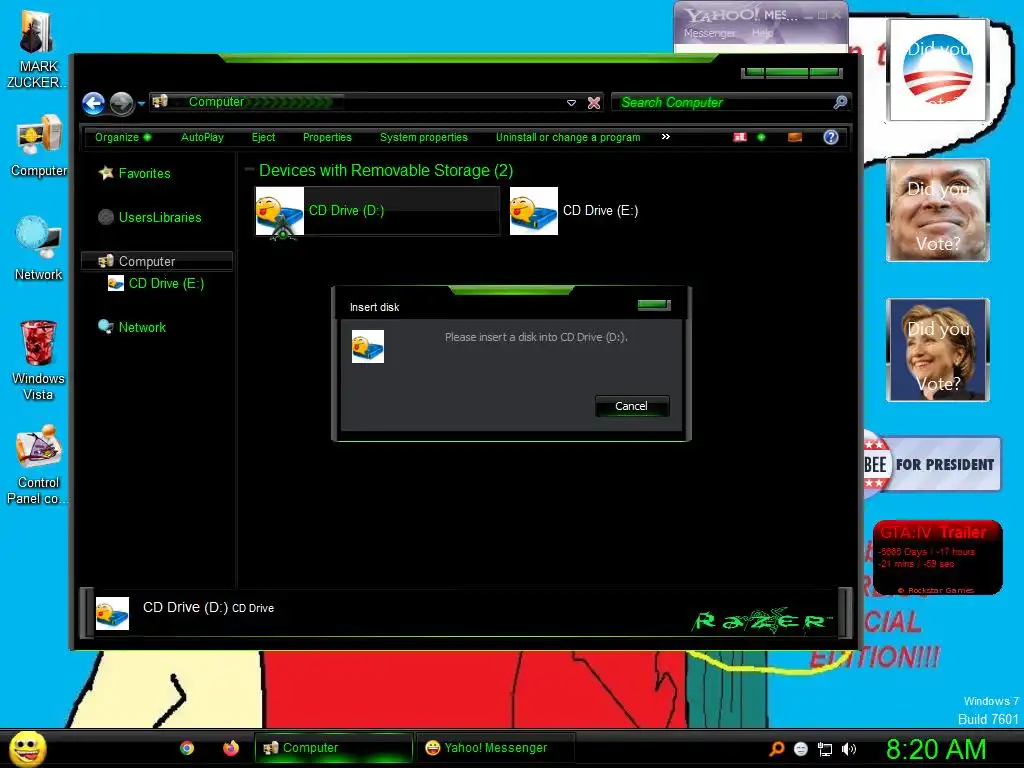
Task: Click the McCain Did you Vote gadget
Action: pyautogui.click(x=938, y=210)
